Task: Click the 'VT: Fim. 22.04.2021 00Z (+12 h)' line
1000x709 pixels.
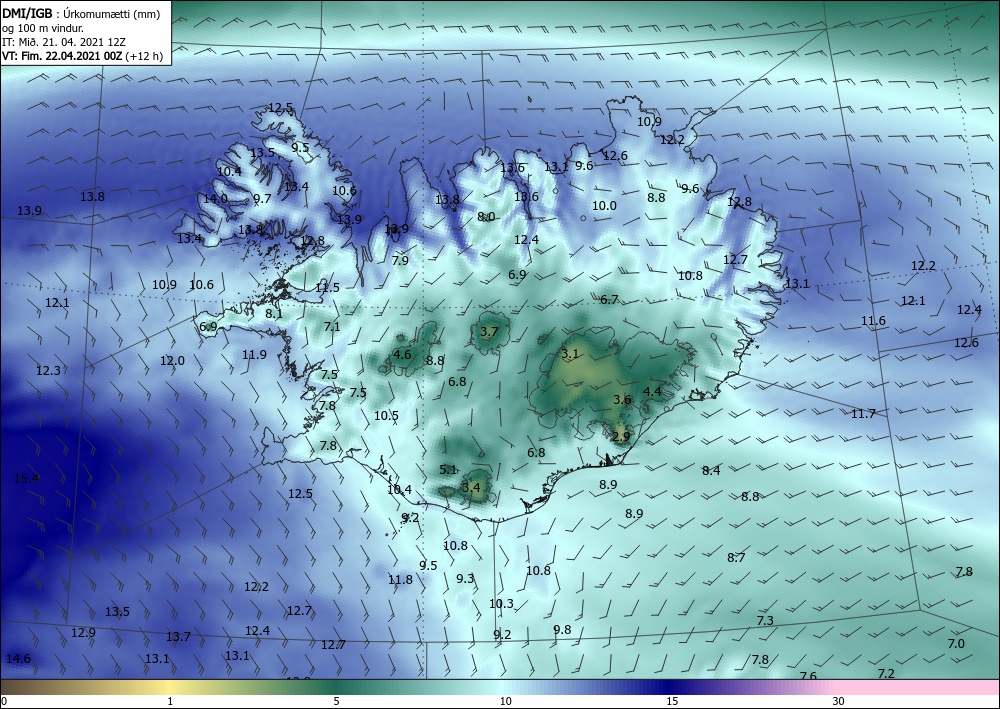Action: (x=82, y=56)
